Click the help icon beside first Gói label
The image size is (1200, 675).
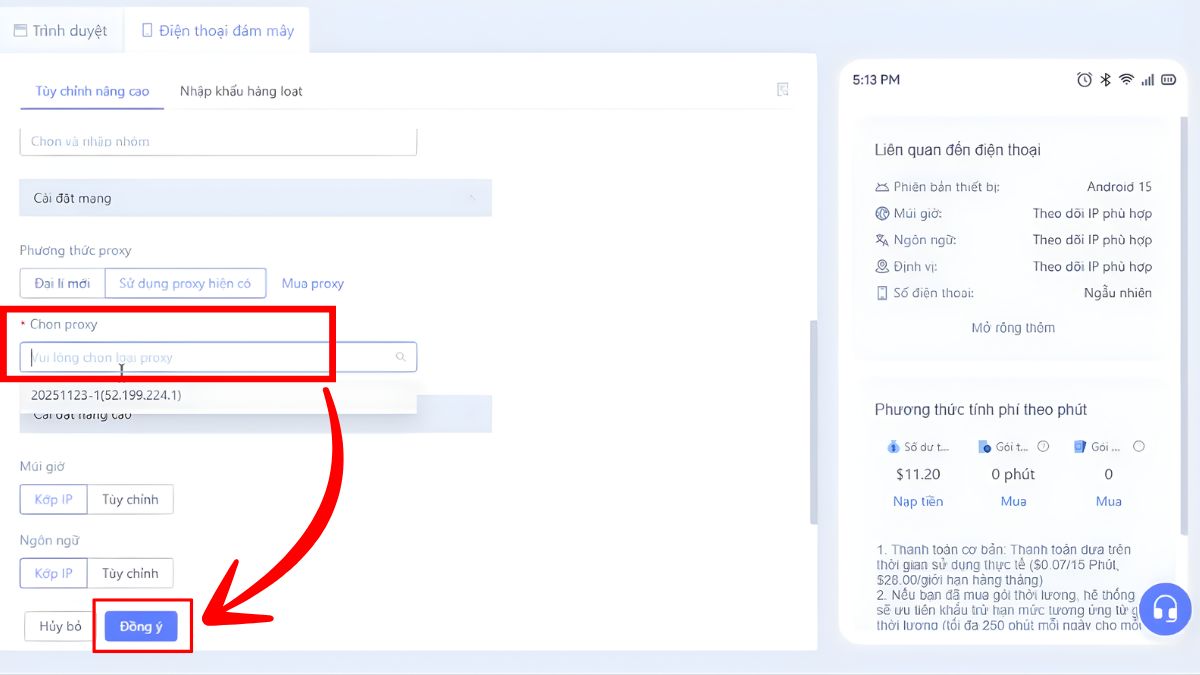coord(1043,447)
